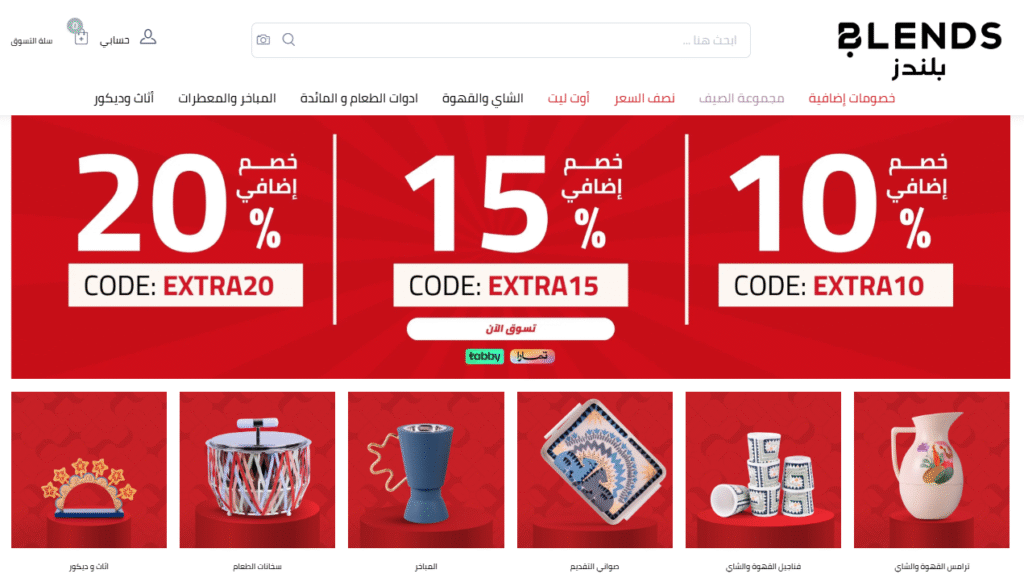
Task: Click the Blends logo
Action: pos(920,49)
